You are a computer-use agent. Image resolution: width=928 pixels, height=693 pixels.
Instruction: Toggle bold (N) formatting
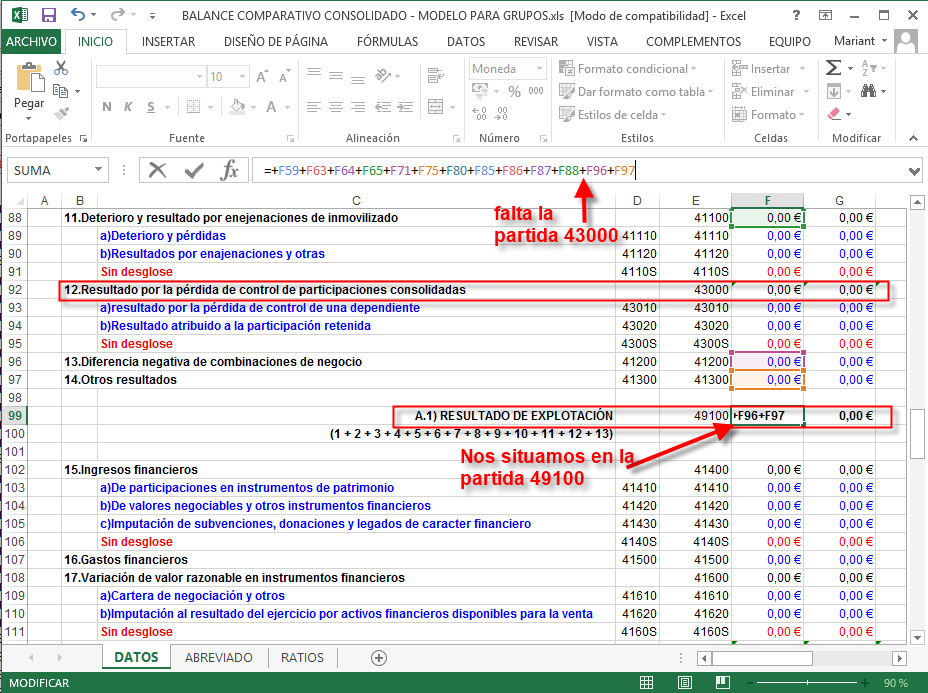tap(107, 107)
